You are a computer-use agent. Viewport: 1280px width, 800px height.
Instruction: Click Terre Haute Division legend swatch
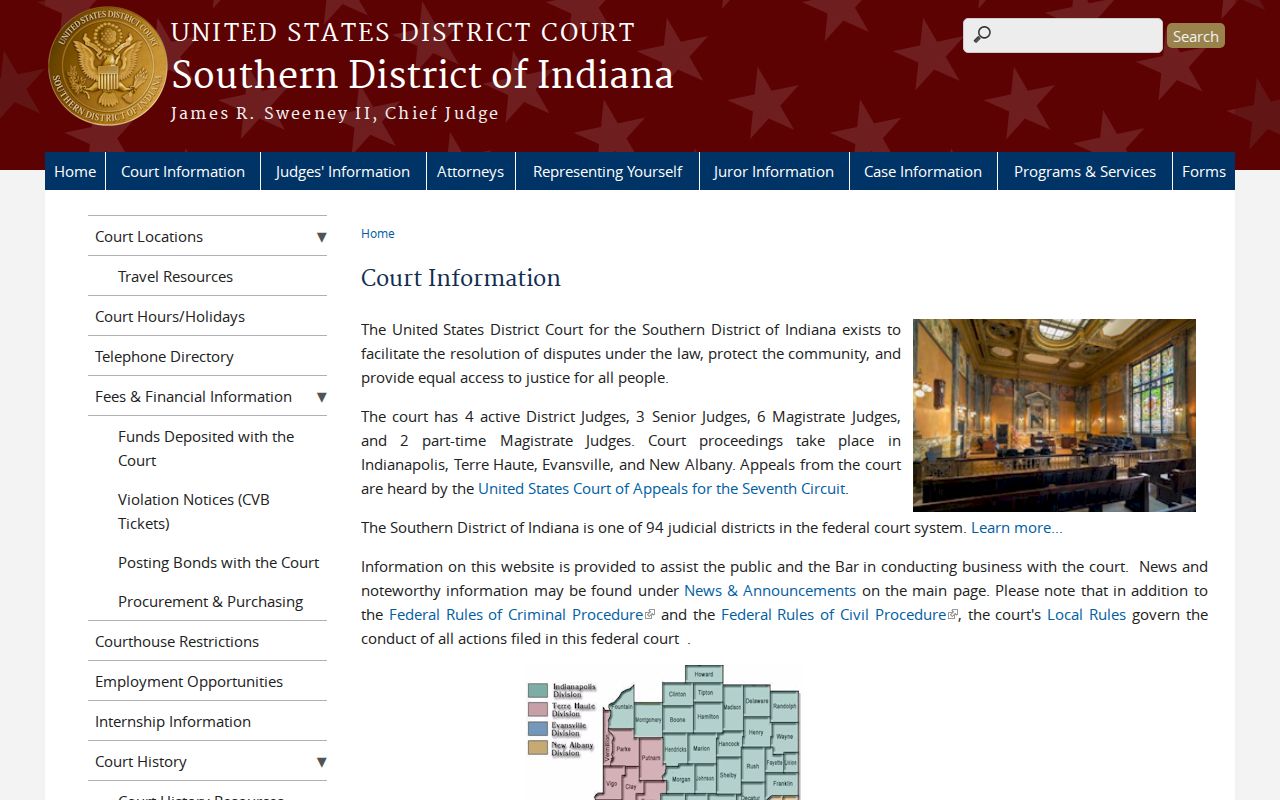click(x=538, y=710)
